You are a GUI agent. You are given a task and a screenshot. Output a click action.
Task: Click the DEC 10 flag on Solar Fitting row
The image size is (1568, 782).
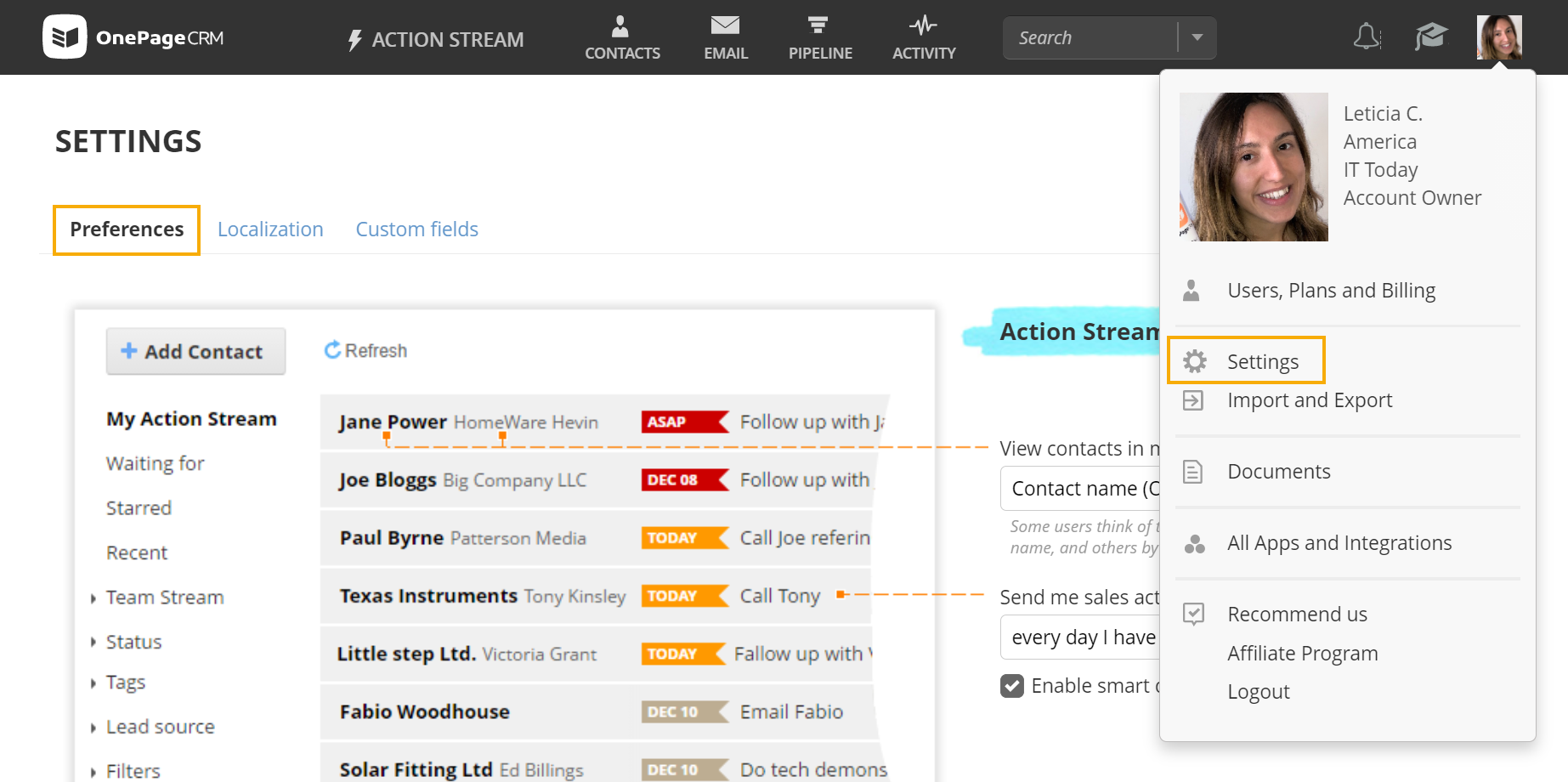(685, 769)
